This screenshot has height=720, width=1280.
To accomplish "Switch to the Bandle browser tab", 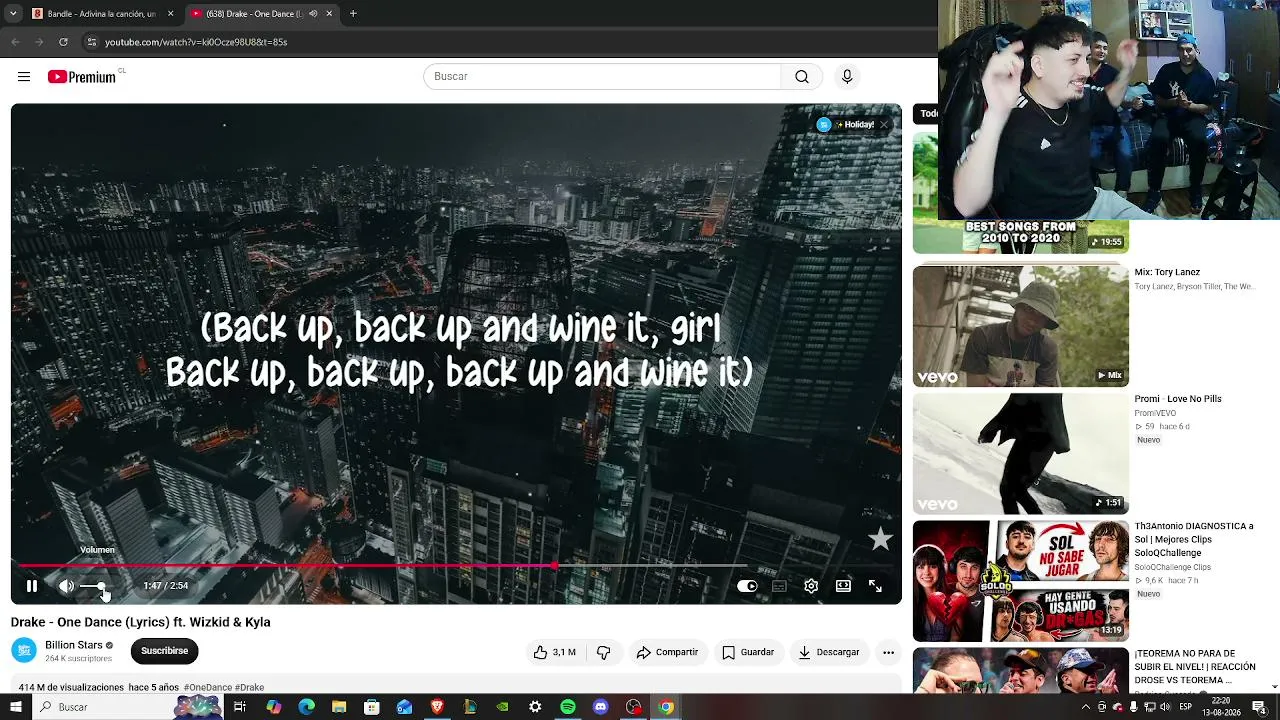I will 102,14.
